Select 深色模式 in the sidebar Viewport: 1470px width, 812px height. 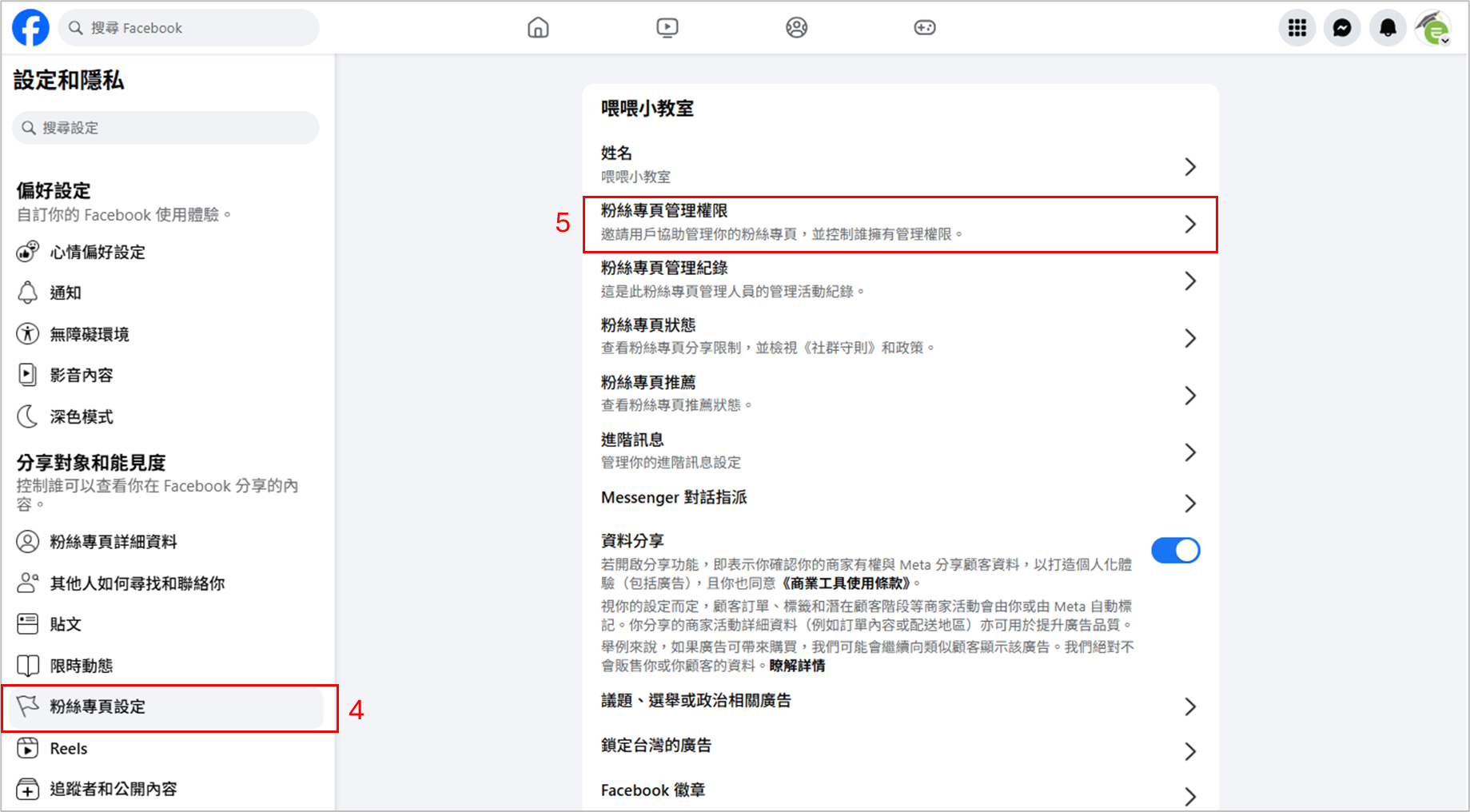click(x=166, y=416)
